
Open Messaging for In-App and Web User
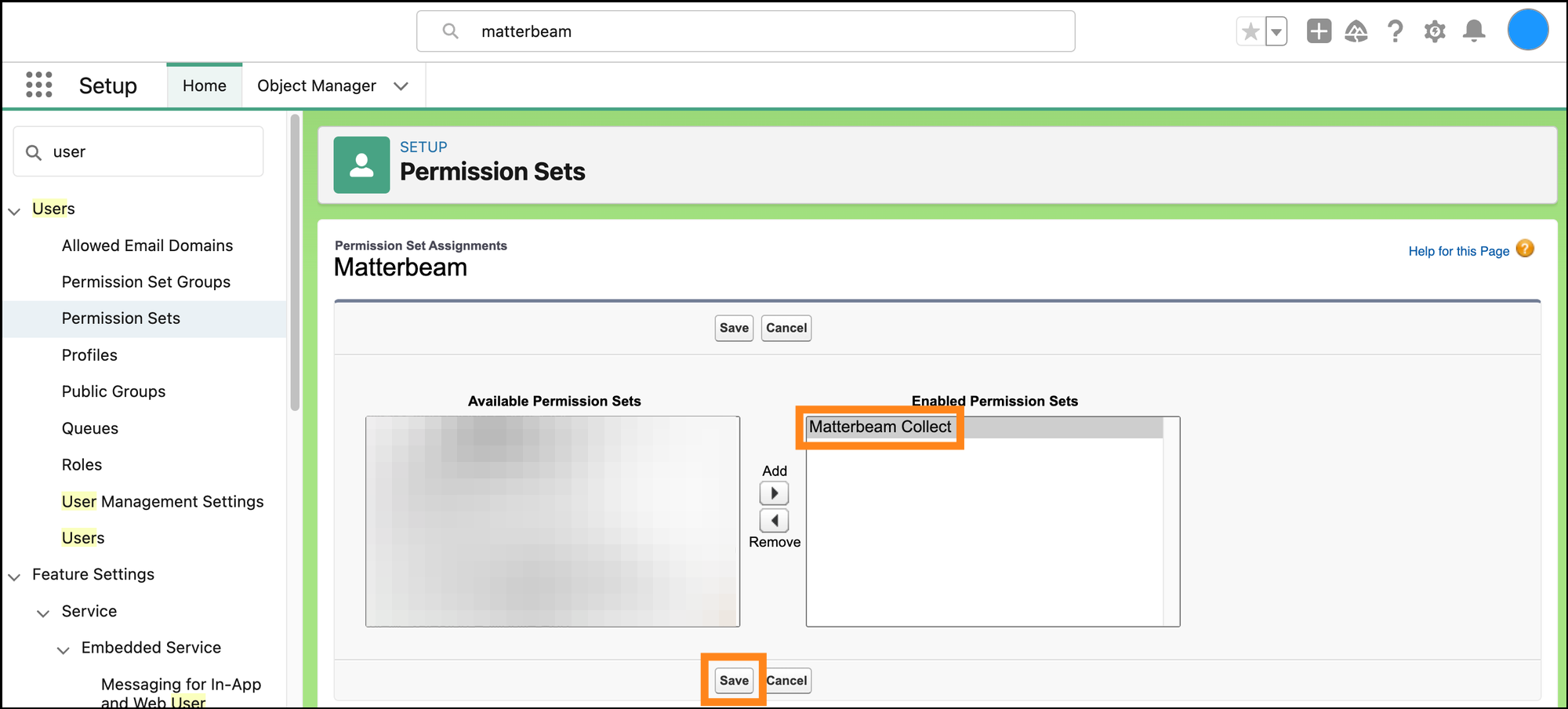tap(181, 693)
